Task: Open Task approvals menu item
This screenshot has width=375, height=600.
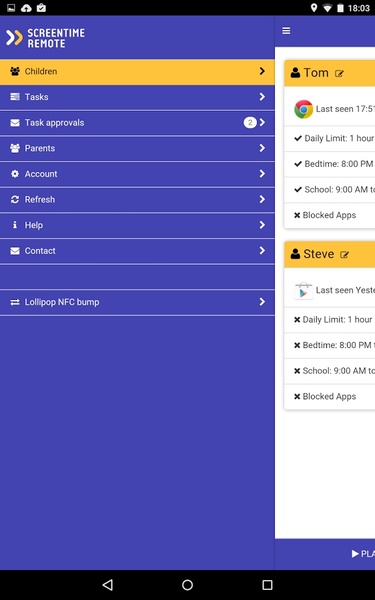Action: [137, 123]
